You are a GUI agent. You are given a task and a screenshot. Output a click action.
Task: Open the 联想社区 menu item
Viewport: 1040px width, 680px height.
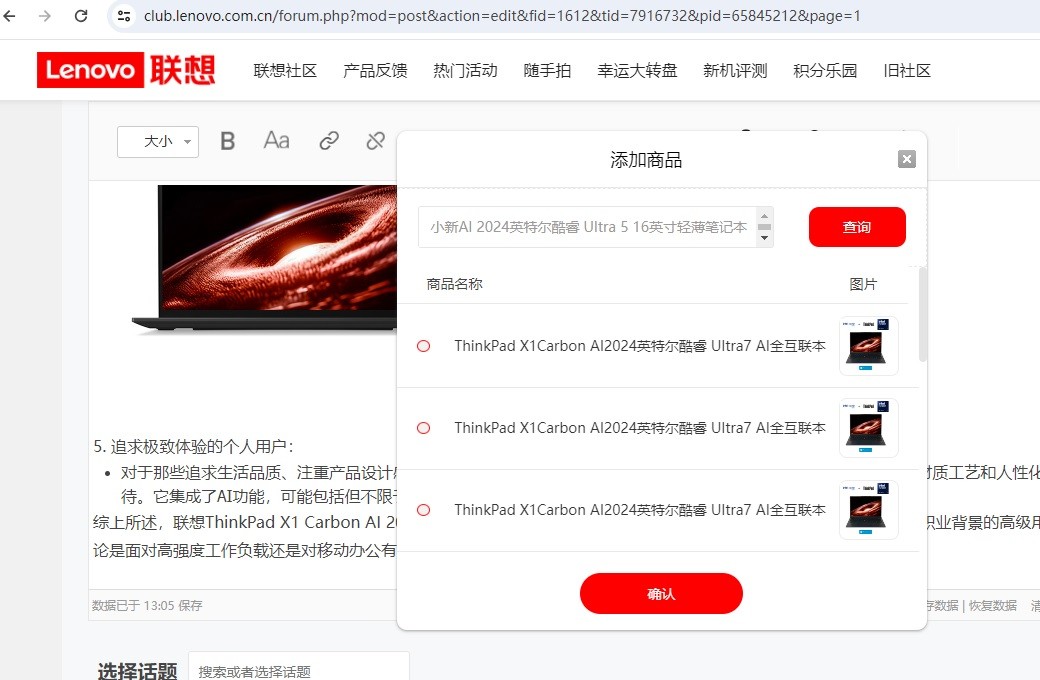tap(285, 70)
